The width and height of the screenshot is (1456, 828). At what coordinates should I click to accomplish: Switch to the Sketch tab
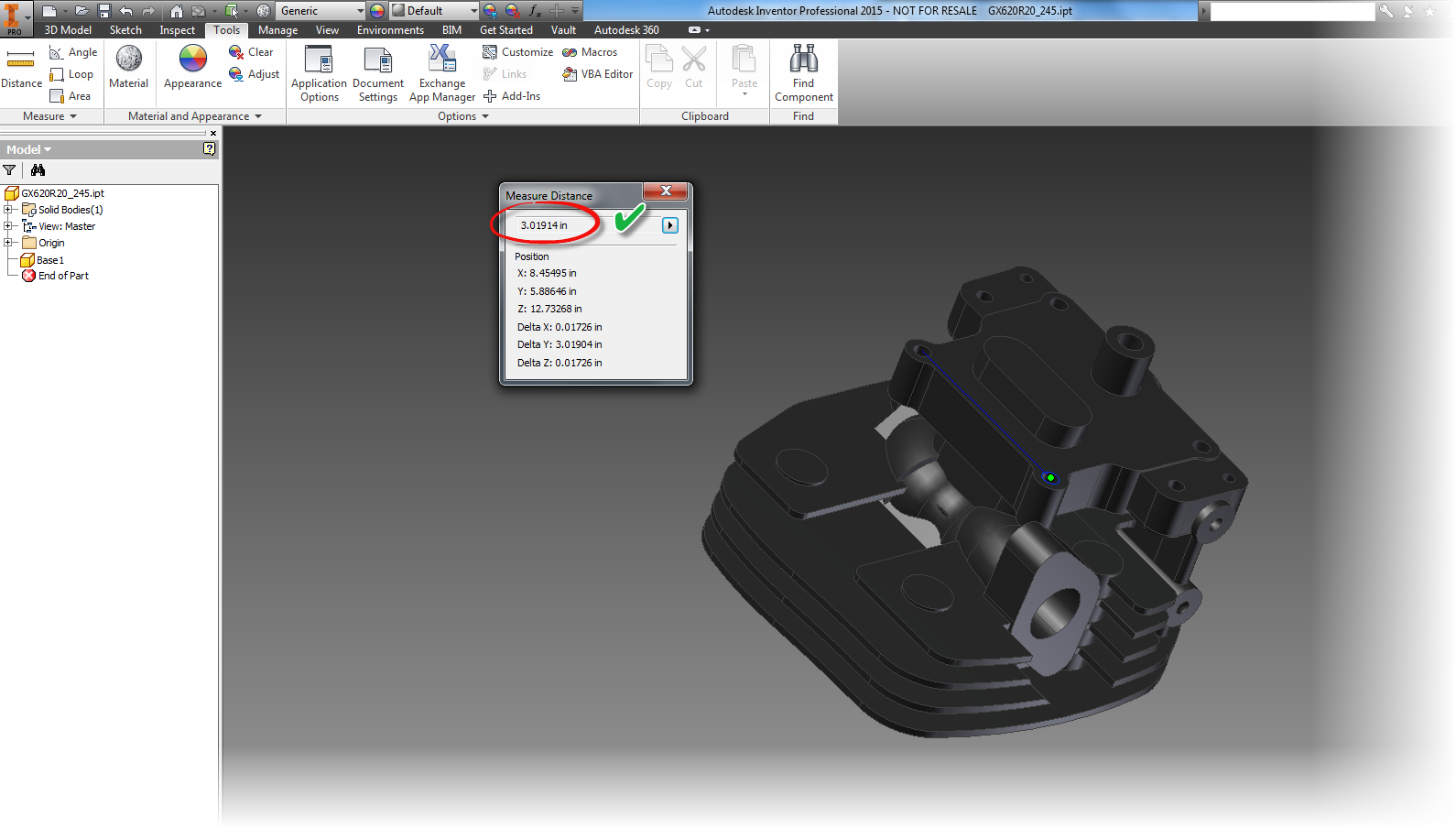click(x=125, y=30)
